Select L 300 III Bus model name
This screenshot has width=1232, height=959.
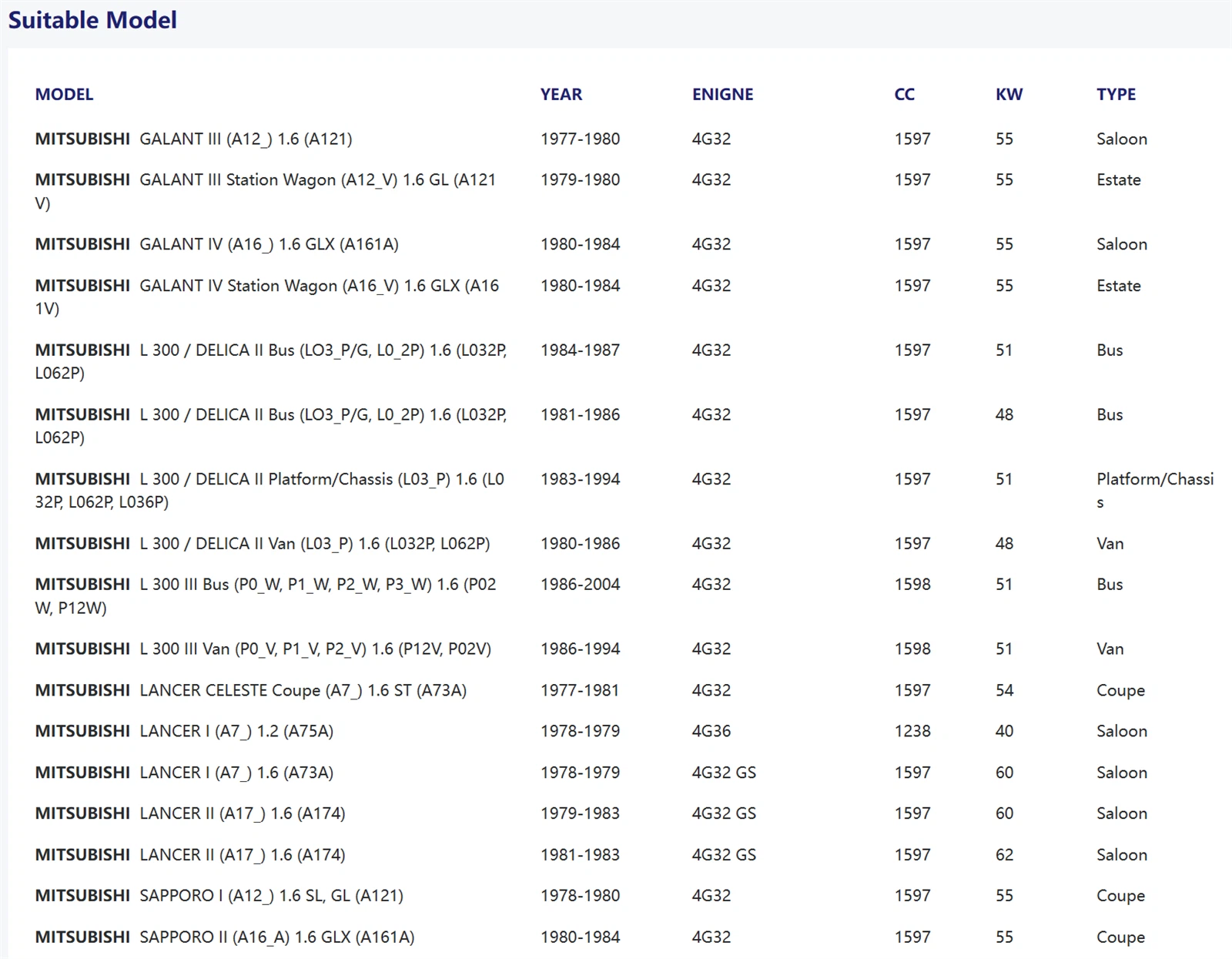click(266, 595)
